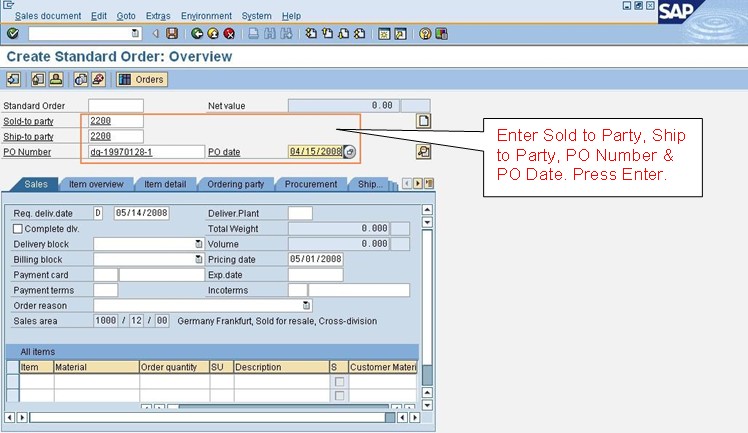748x433 pixels.
Task: Click the Orders button
Action: point(143,80)
